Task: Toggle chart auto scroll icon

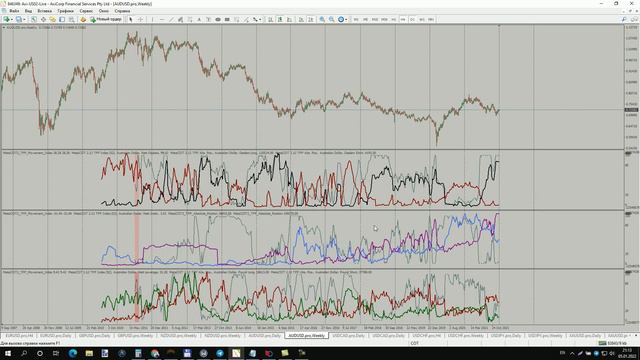Action: coord(301,19)
